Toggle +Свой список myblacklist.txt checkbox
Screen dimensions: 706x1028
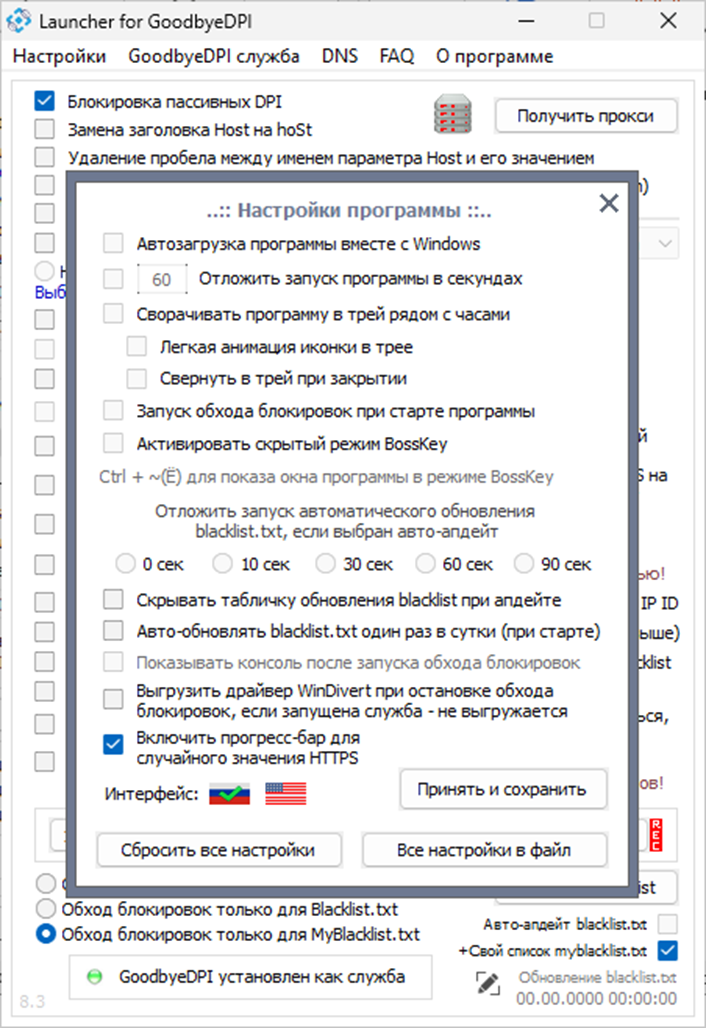(x=667, y=951)
